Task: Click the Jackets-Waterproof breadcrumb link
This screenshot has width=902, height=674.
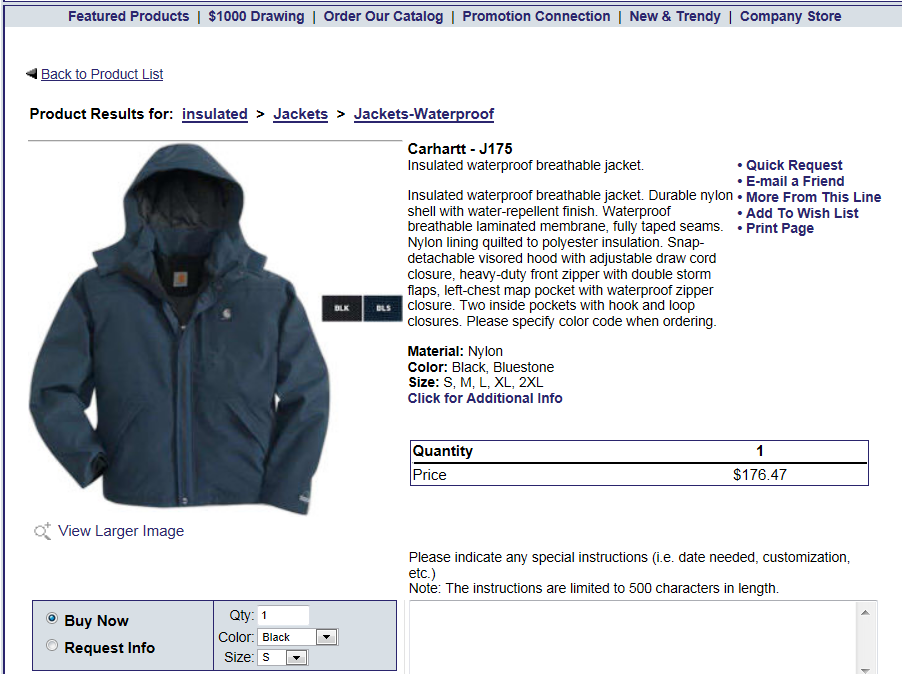Action: pyautogui.click(x=424, y=114)
